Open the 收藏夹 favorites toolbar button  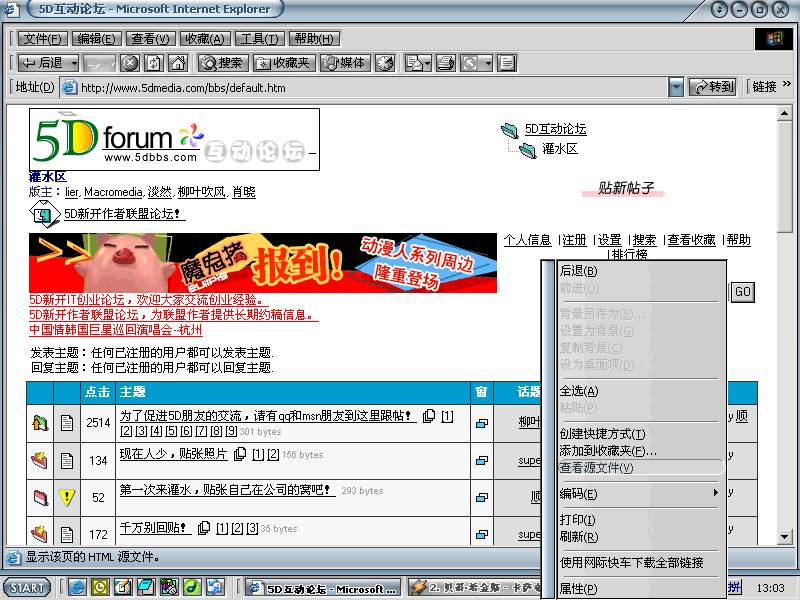pyautogui.click(x=283, y=63)
